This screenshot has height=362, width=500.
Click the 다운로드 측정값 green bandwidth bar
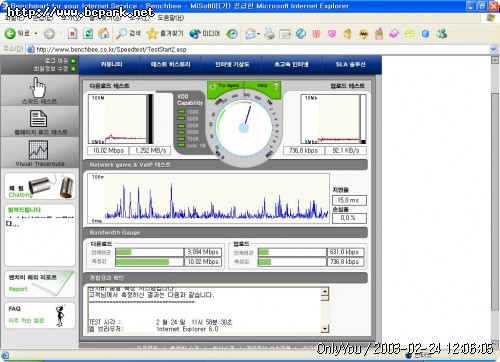tap(142, 262)
